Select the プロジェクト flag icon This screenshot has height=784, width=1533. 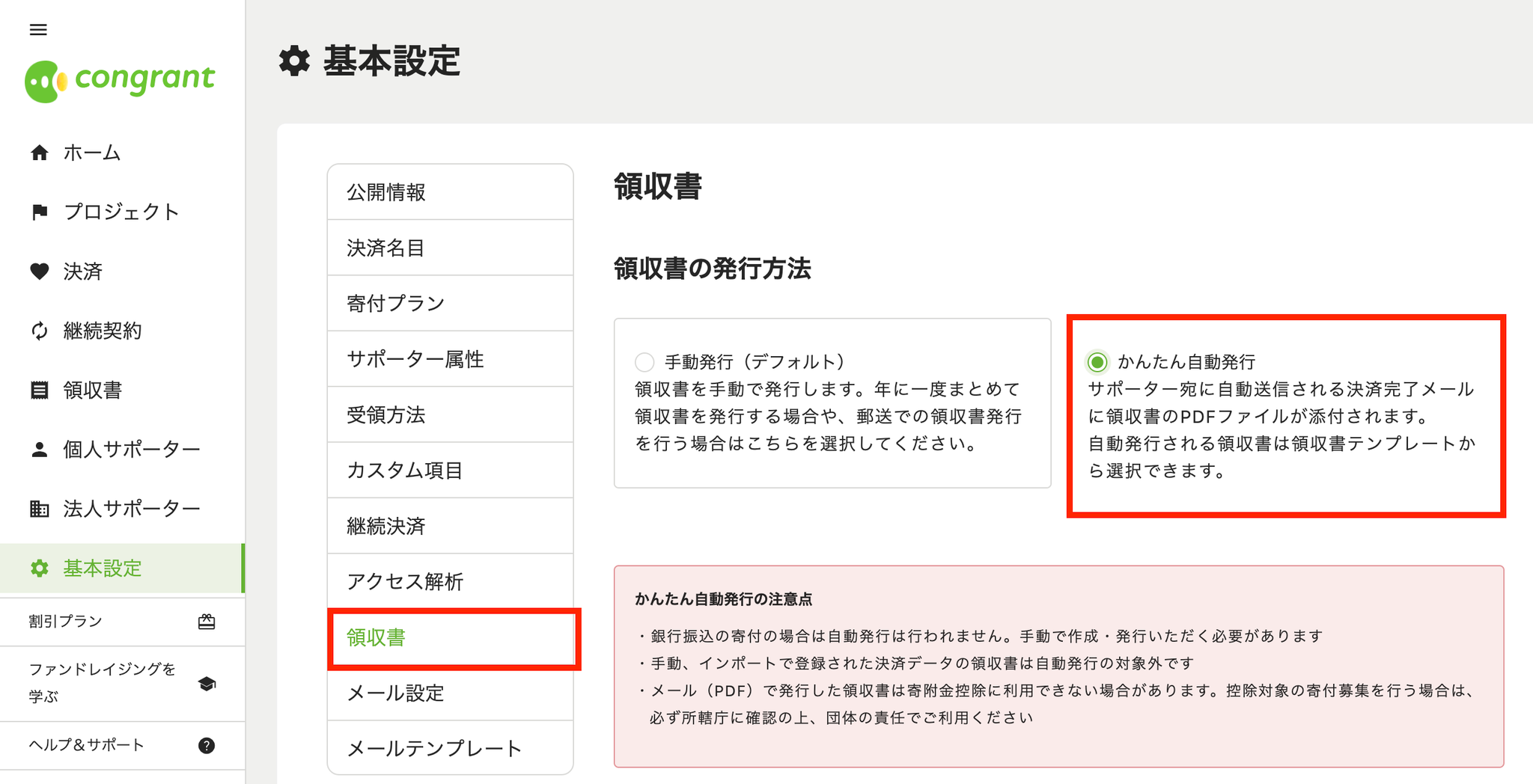tap(39, 211)
